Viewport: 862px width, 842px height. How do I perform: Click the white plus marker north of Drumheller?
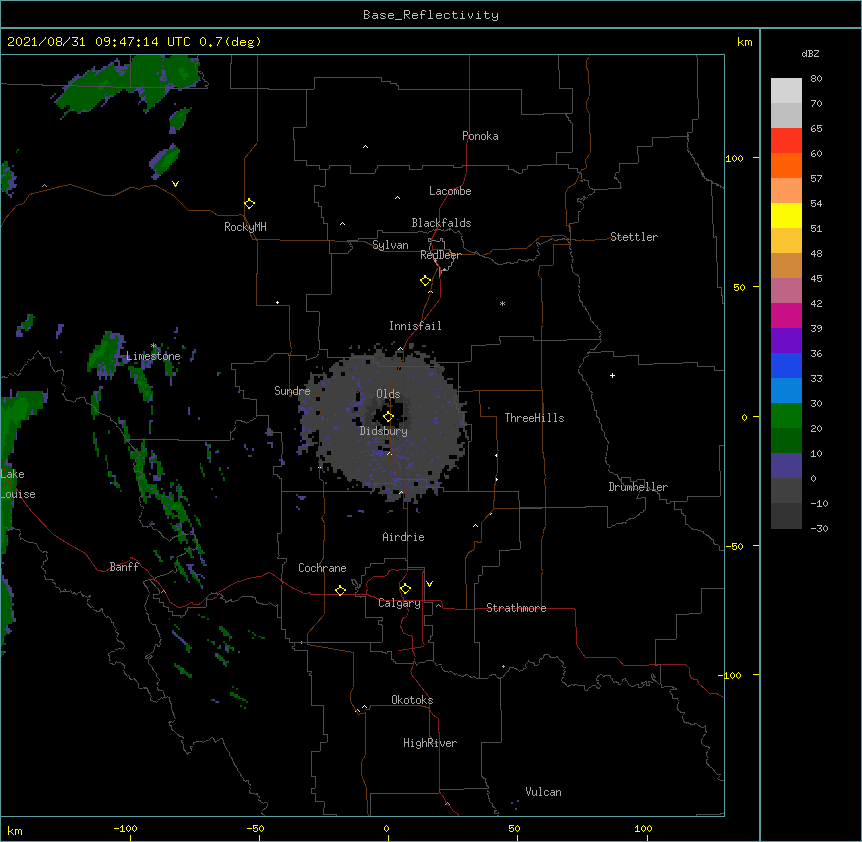click(x=612, y=375)
